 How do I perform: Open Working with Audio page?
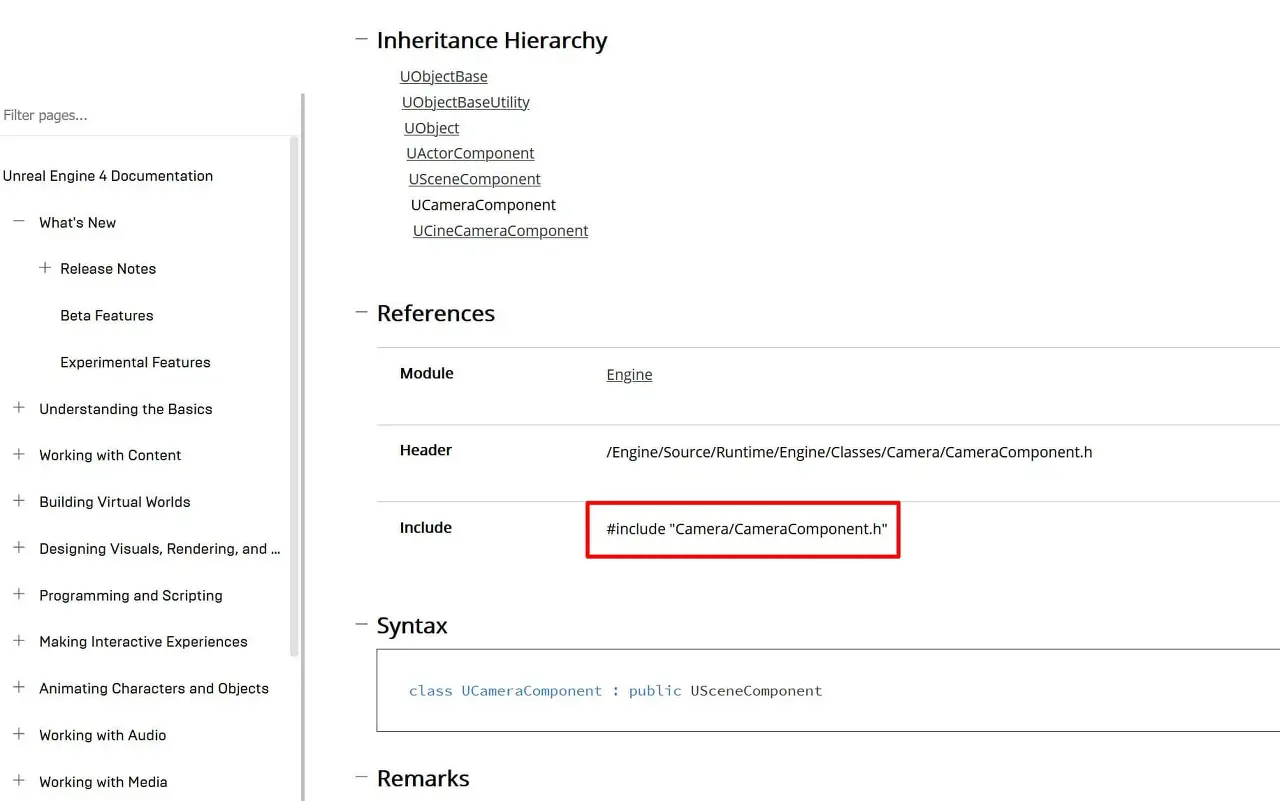click(103, 735)
